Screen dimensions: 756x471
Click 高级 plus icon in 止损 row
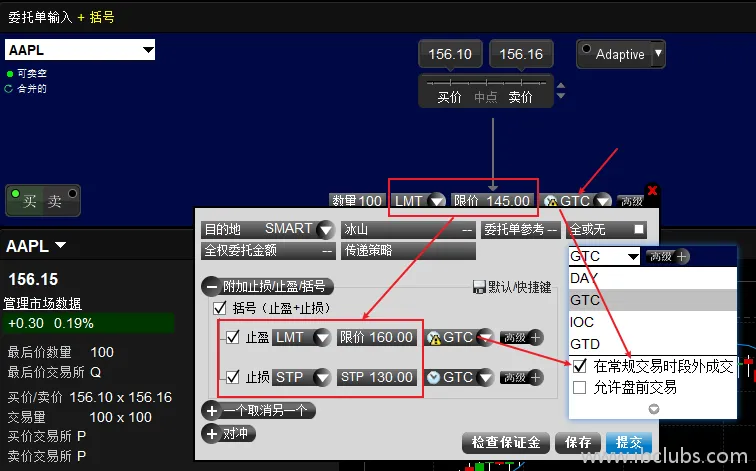(535, 377)
